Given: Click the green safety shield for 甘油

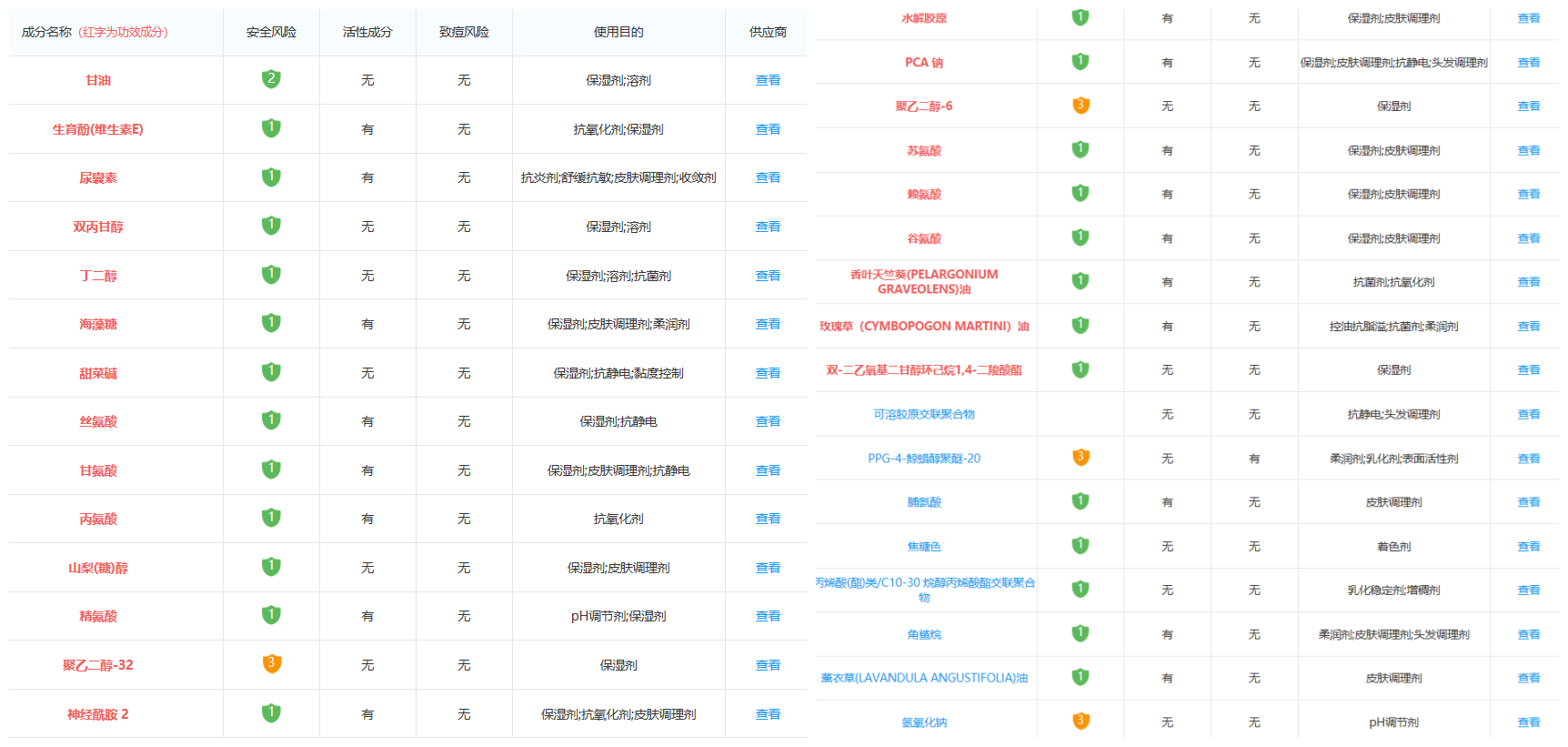Looking at the screenshot, I should tap(271, 79).
